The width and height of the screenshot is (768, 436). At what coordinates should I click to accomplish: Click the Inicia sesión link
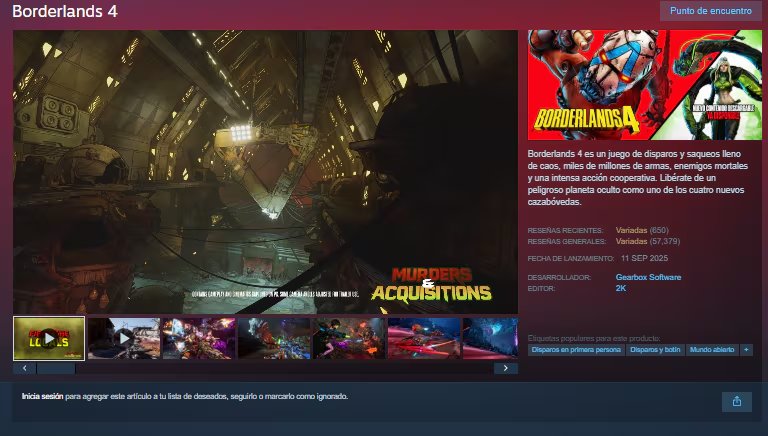click(x=42, y=396)
